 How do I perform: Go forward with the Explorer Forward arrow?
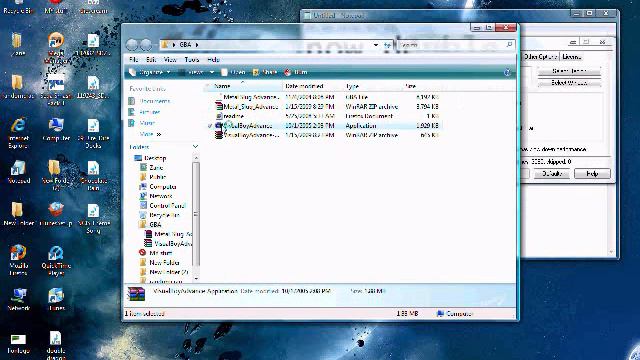click(x=146, y=44)
